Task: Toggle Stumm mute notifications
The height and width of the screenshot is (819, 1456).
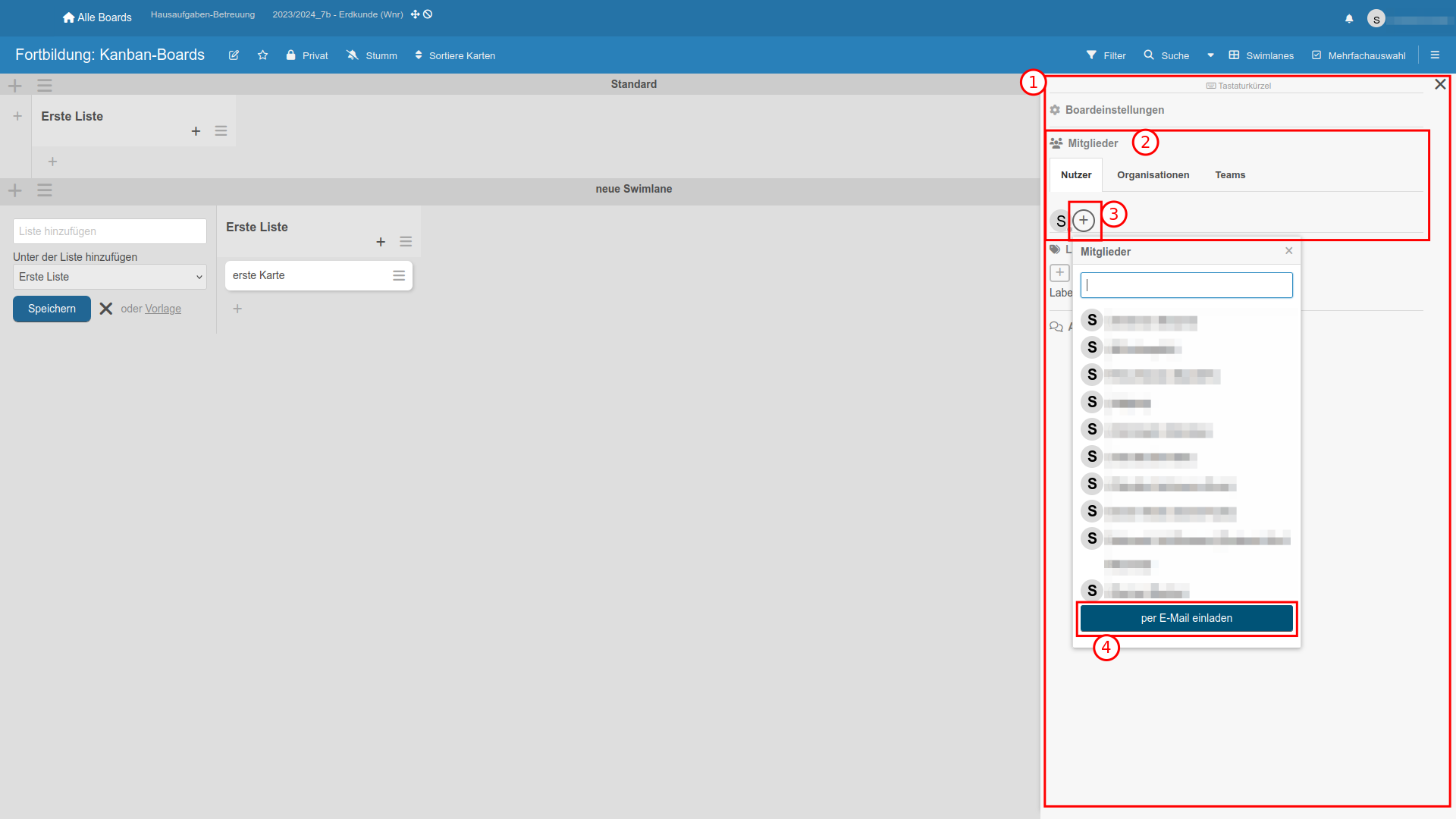Action: pyautogui.click(x=372, y=55)
